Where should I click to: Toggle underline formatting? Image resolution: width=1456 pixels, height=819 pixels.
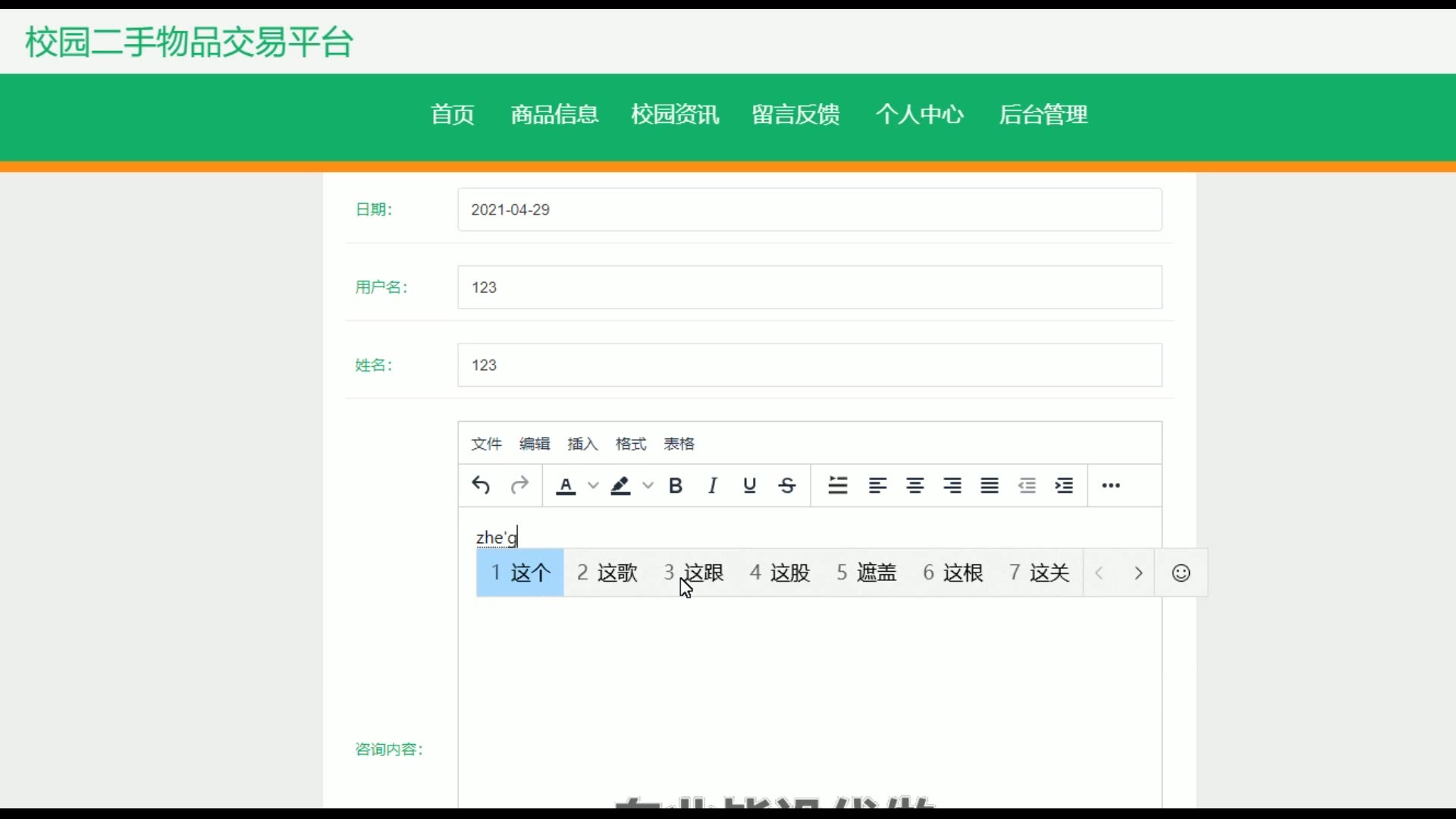coord(750,485)
